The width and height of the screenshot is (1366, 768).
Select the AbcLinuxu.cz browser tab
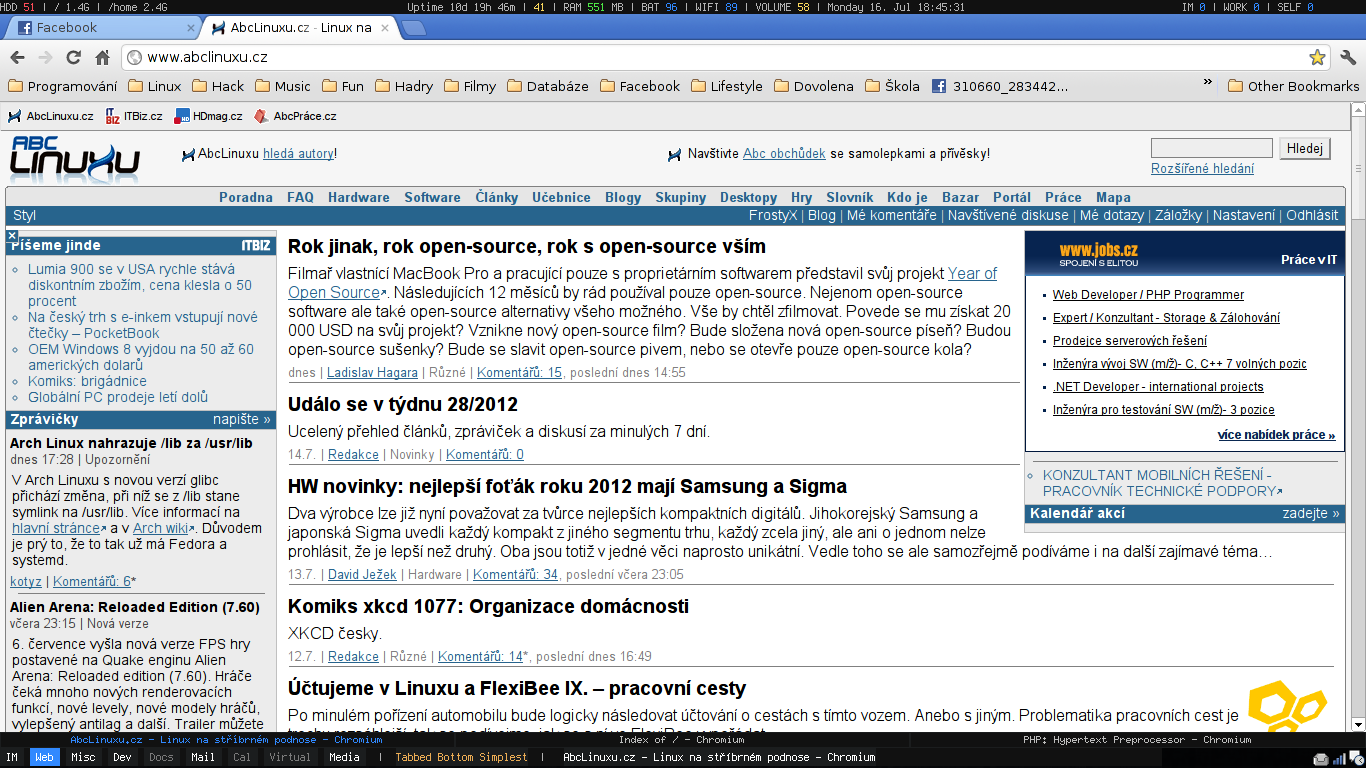point(301,28)
